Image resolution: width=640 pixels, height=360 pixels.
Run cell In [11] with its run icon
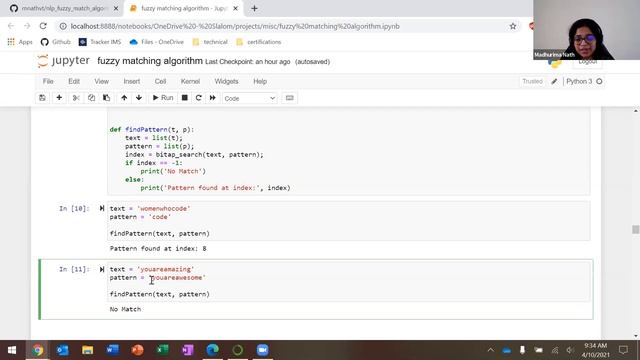pyautogui.click(x=102, y=269)
